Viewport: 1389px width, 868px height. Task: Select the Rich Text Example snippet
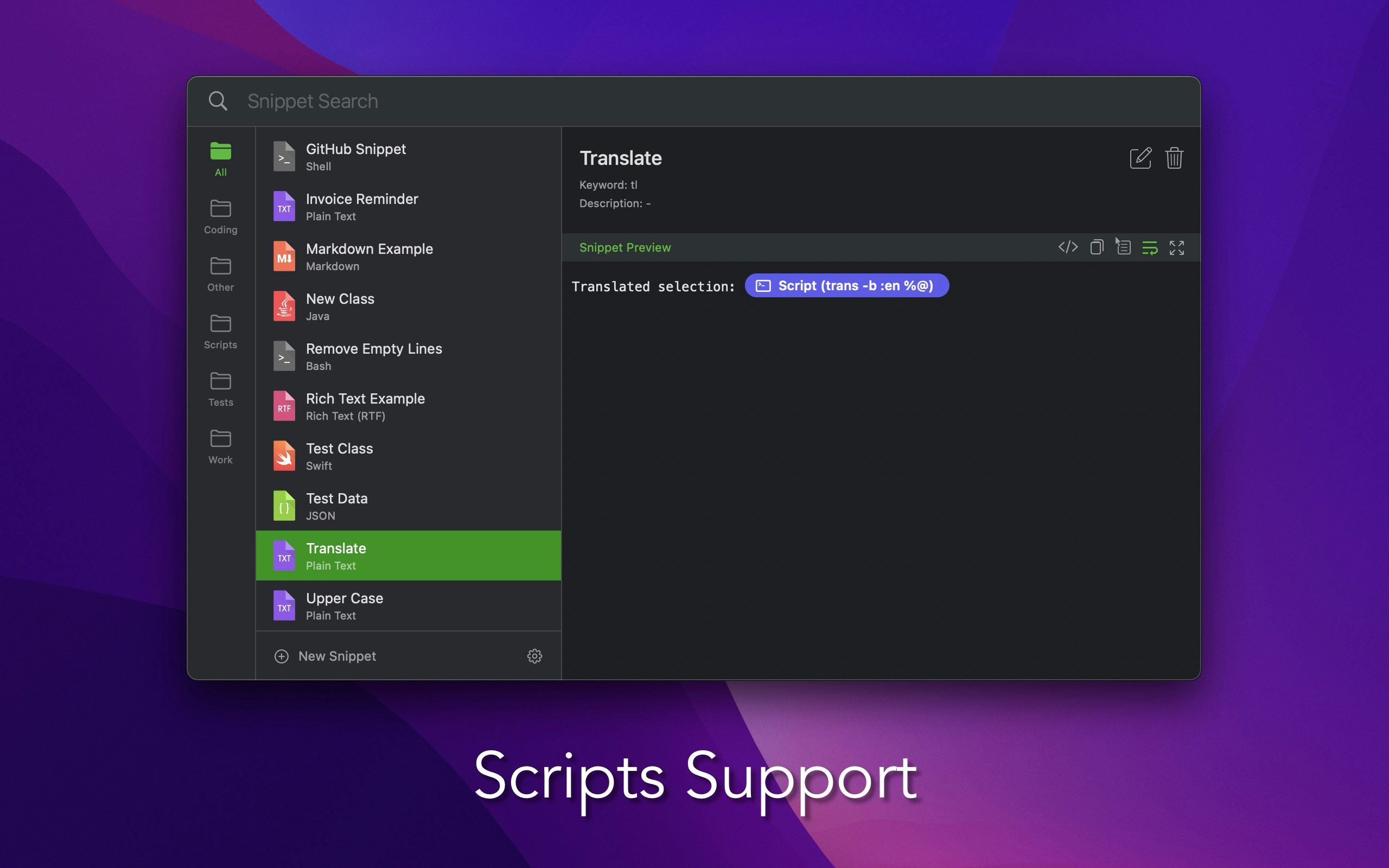(408, 406)
